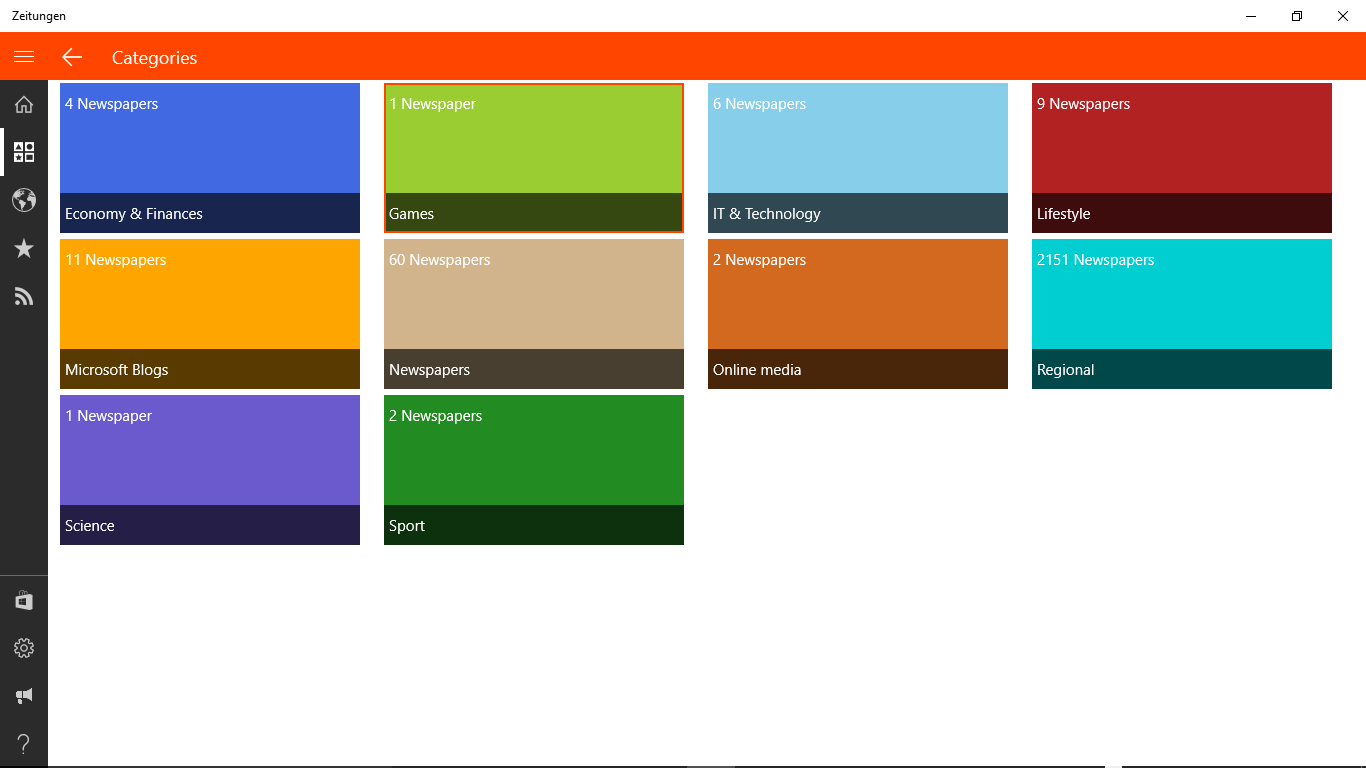Navigate back using the arrow button

click(x=71, y=57)
